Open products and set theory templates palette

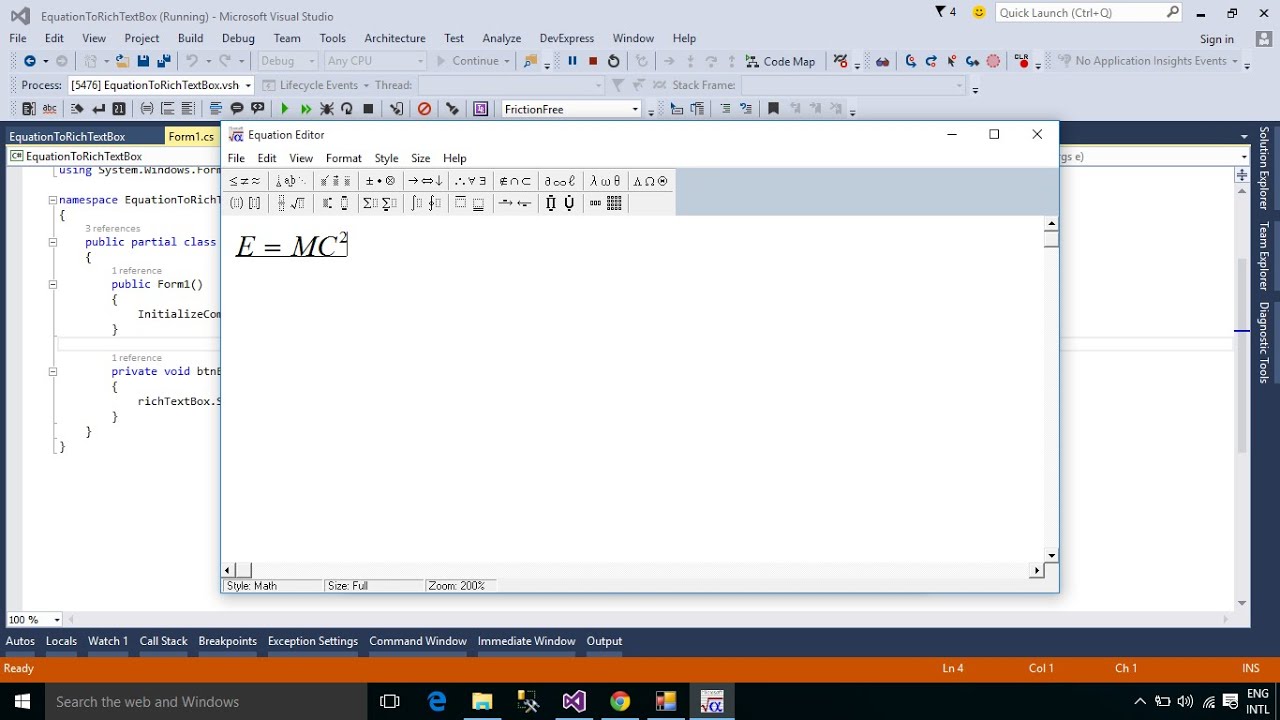[x=560, y=203]
